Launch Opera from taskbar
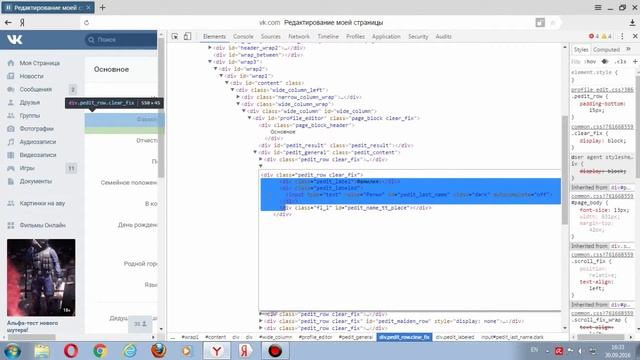640x360 pixels. (x=71, y=351)
